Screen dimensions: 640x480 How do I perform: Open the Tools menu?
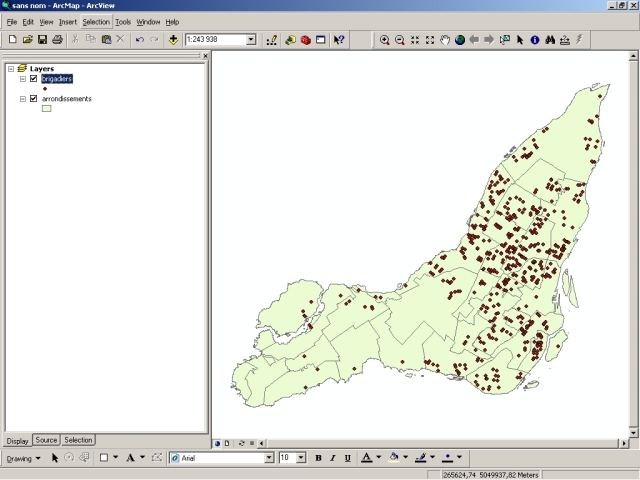(x=123, y=22)
